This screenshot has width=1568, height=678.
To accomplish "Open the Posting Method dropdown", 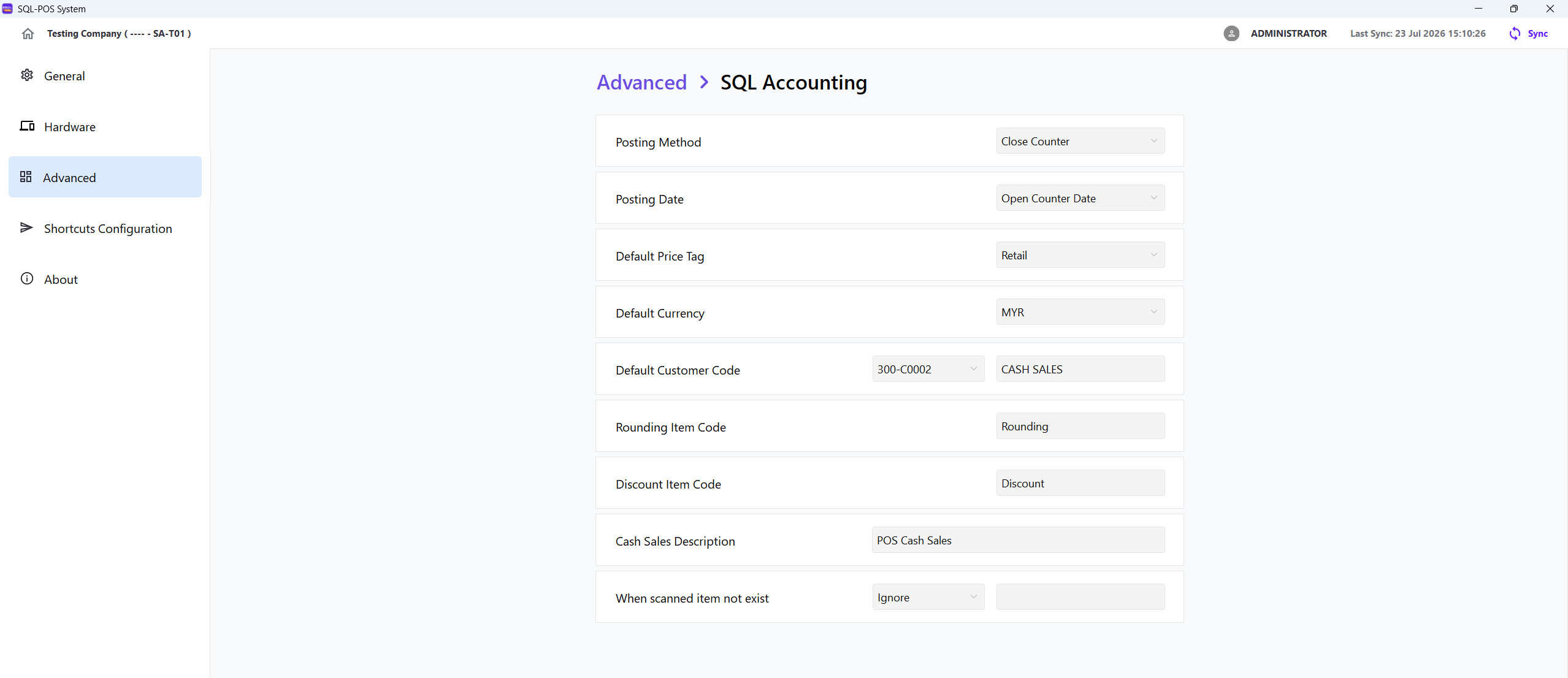I will coord(1080,141).
